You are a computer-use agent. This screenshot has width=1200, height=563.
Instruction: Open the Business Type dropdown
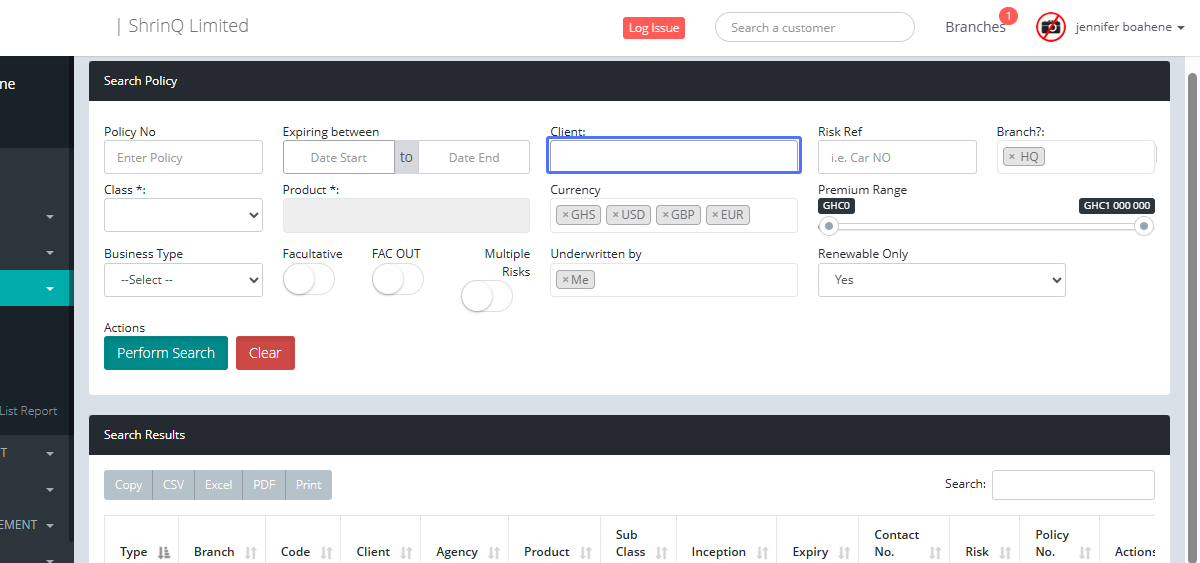(183, 280)
